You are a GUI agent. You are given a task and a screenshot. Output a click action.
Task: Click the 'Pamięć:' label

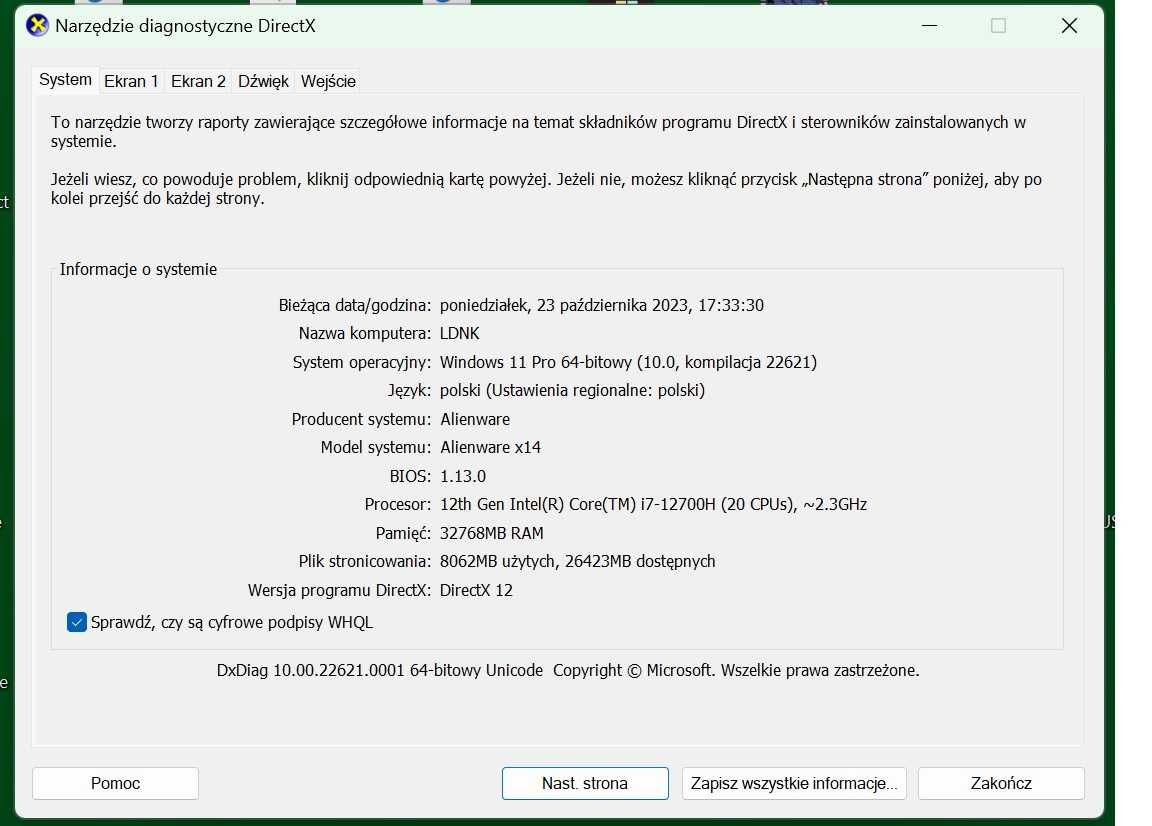coord(403,534)
